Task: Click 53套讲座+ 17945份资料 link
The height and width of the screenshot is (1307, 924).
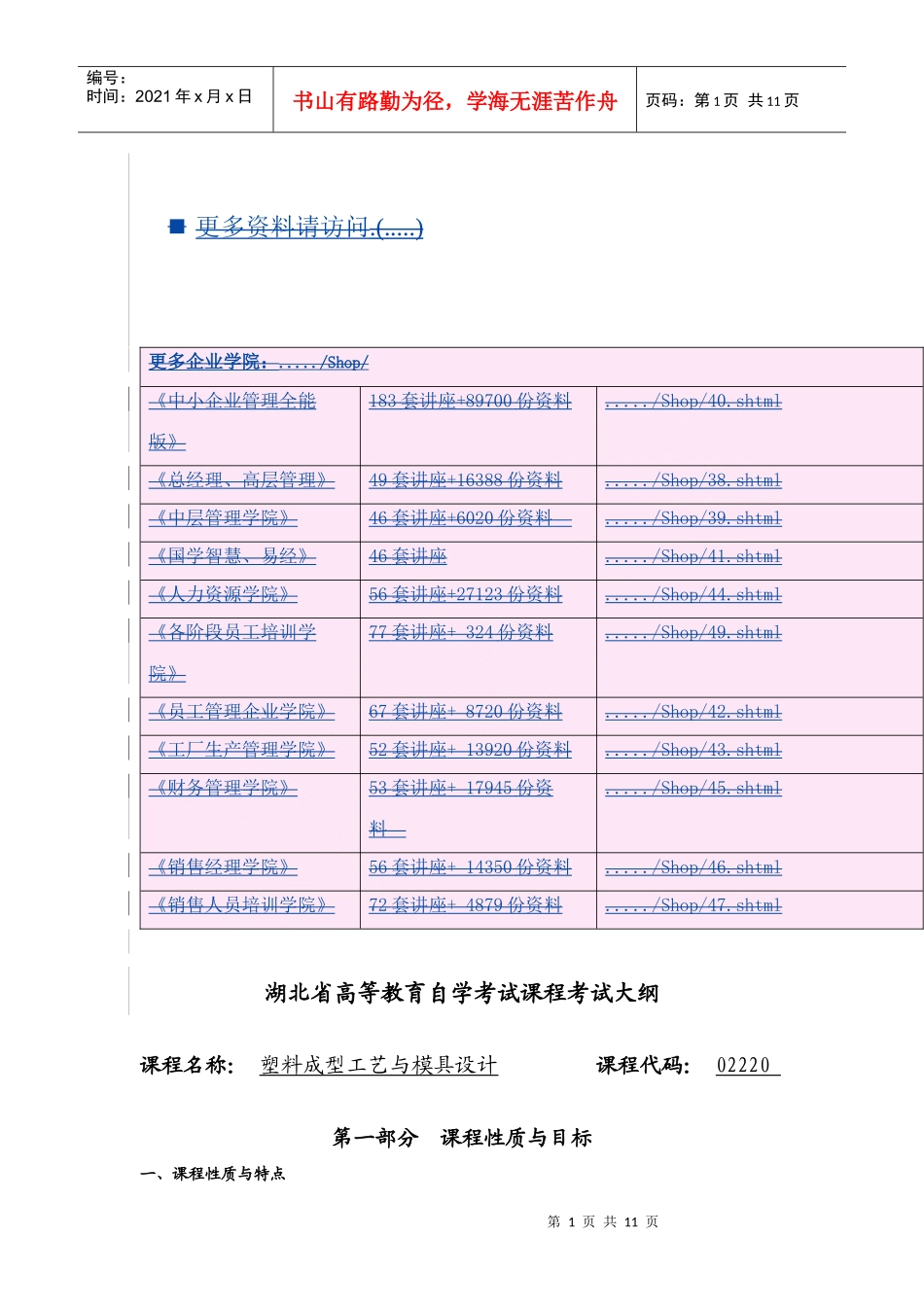Action: pos(461,808)
